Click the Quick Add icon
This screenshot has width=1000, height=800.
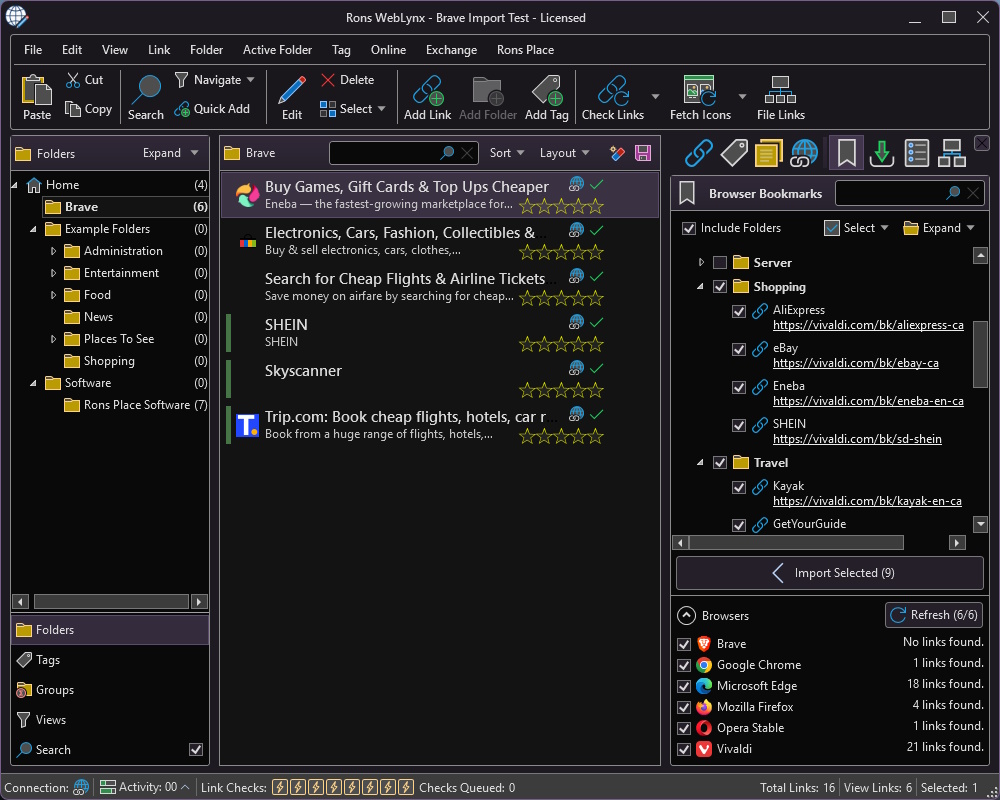point(182,109)
